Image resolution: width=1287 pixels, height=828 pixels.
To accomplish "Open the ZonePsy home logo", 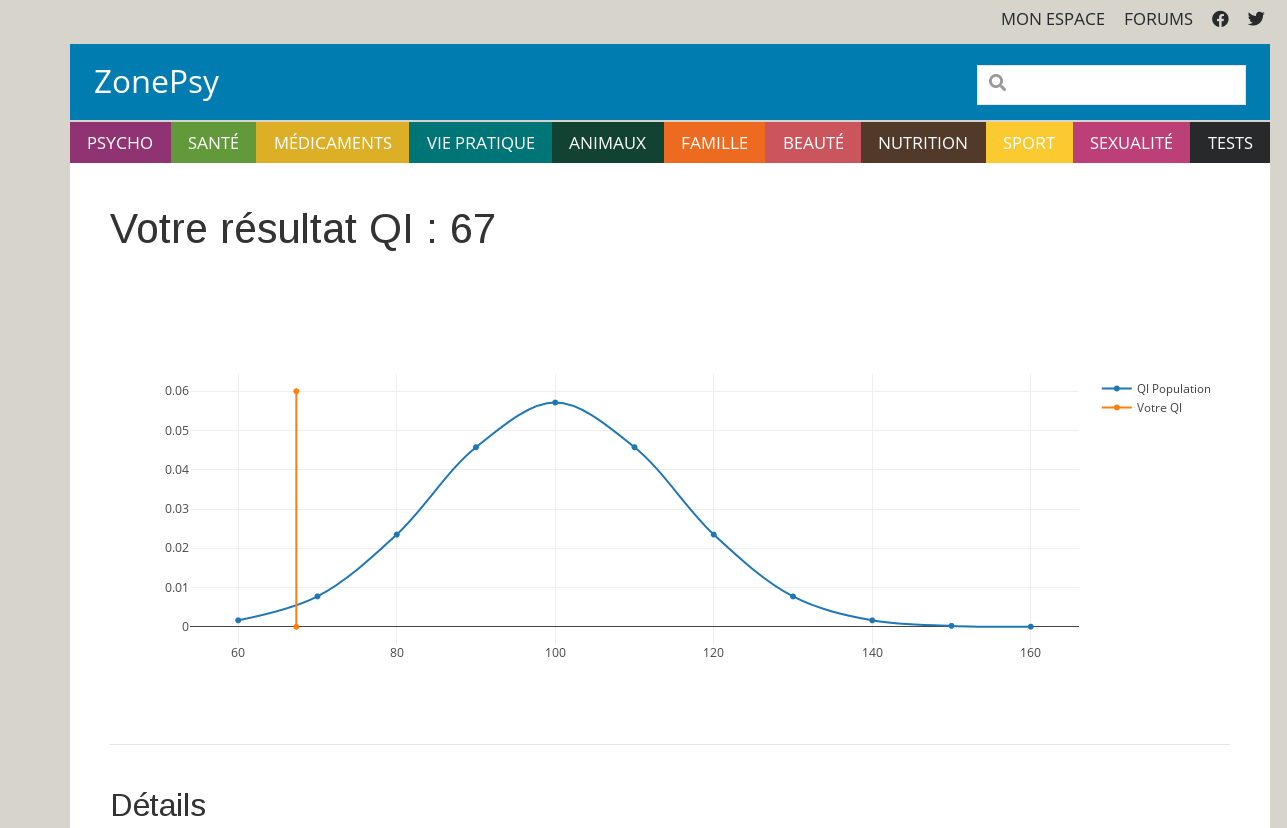I will pyautogui.click(x=156, y=82).
